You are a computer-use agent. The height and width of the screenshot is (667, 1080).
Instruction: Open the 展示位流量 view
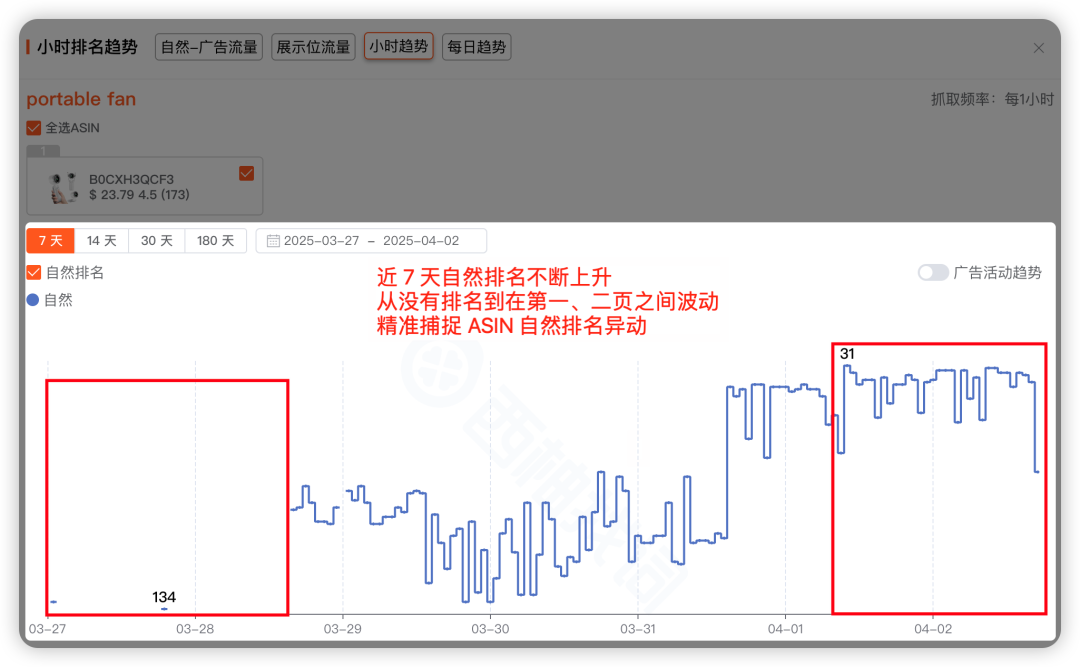[x=313, y=46]
